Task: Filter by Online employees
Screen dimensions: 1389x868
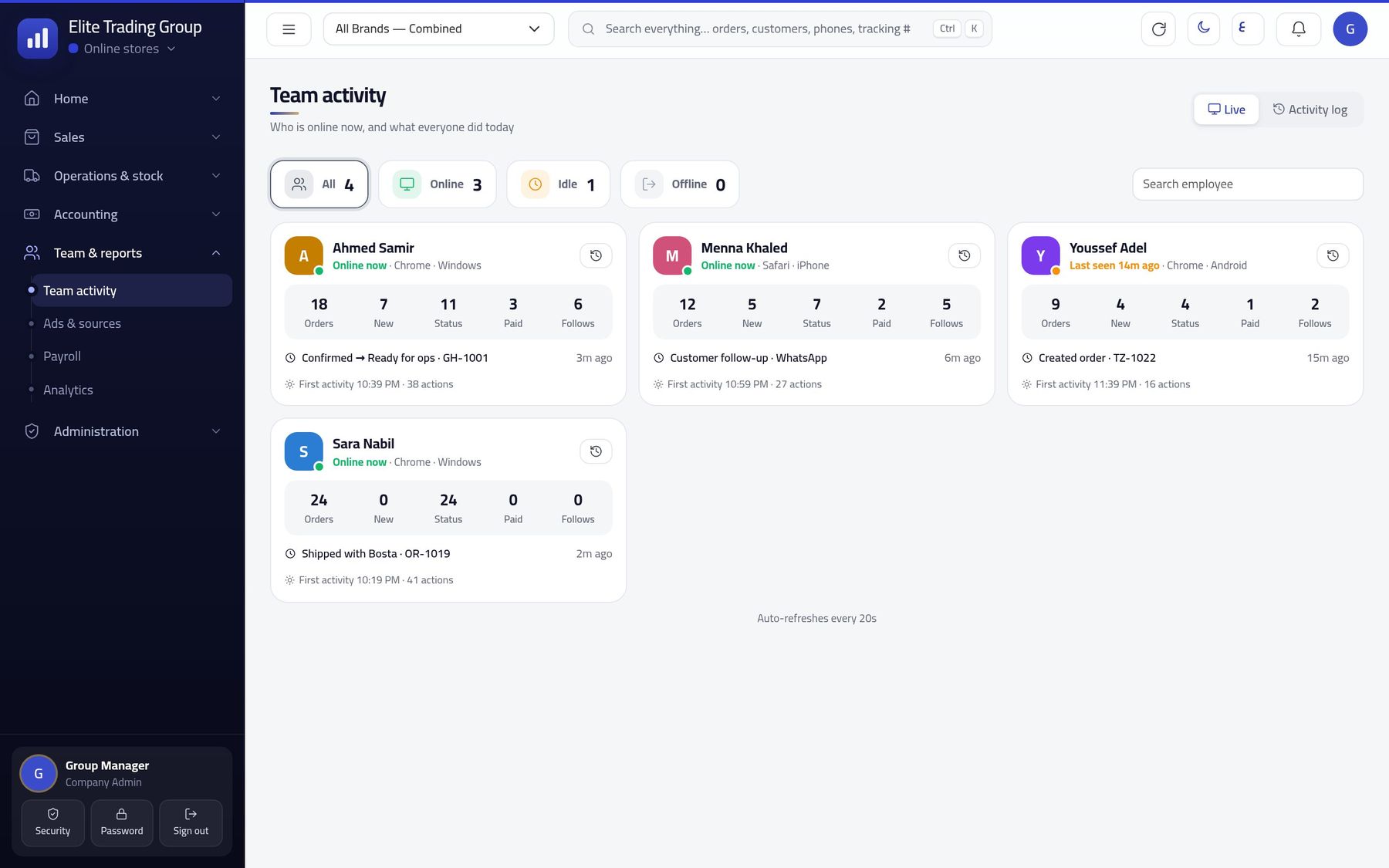Action: [x=438, y=184]
